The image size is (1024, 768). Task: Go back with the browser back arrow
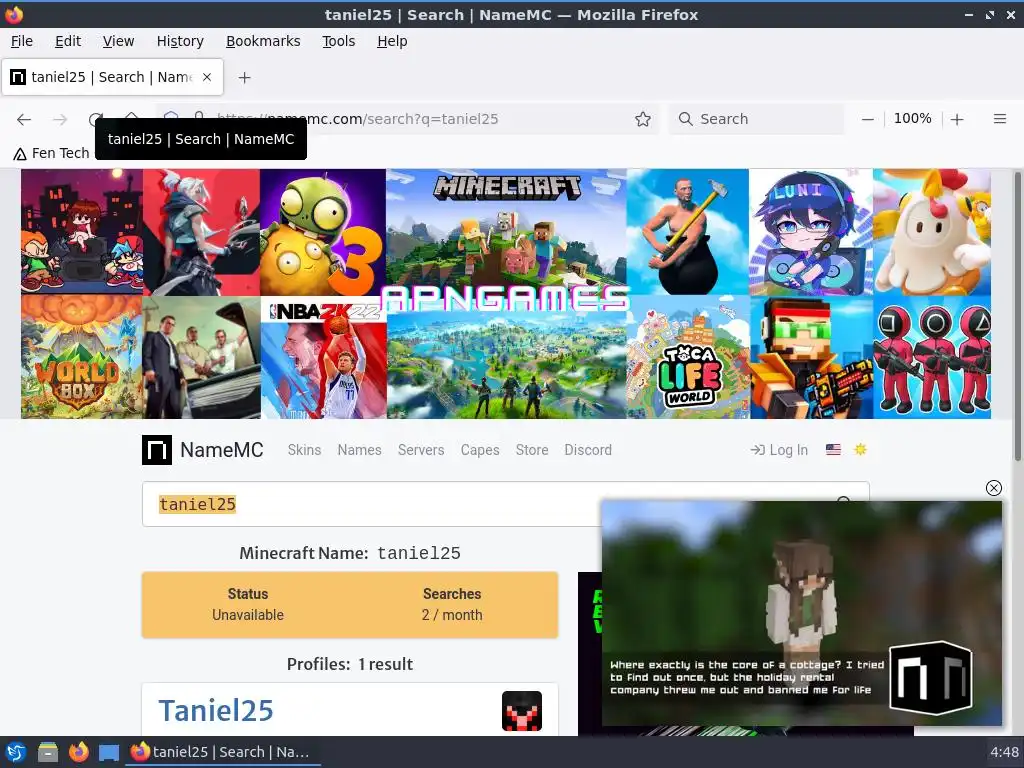(24, 119)
